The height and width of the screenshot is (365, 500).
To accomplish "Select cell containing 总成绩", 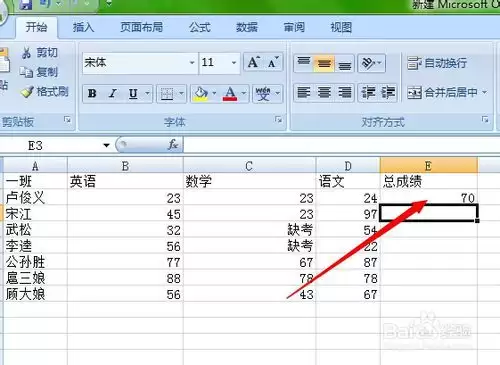I will [429, 181].
